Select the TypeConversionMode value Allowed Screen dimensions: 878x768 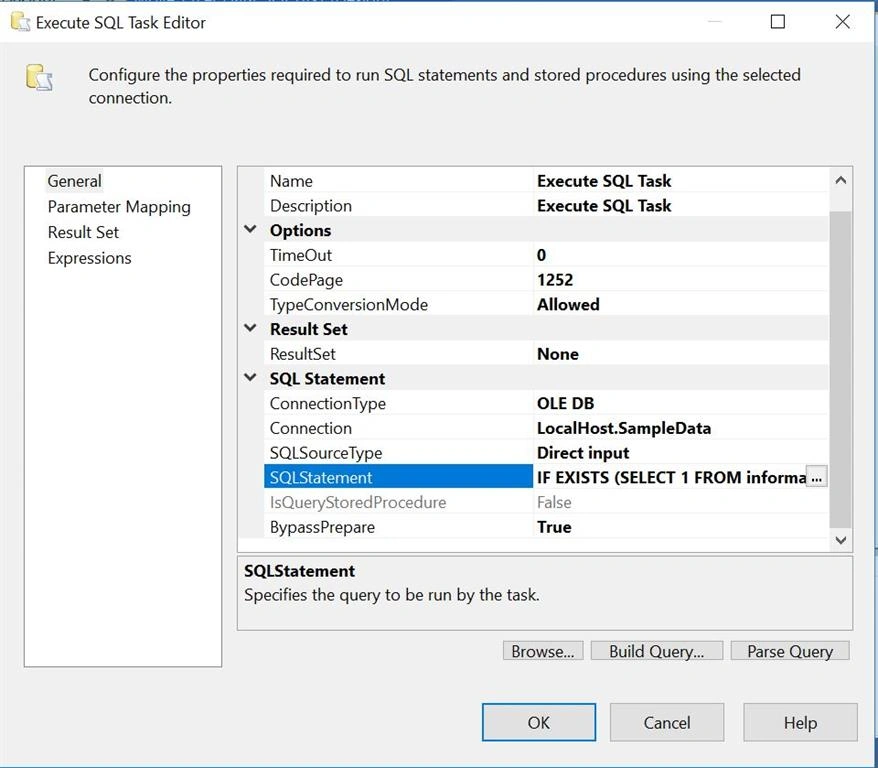click(x=680, y=304)
